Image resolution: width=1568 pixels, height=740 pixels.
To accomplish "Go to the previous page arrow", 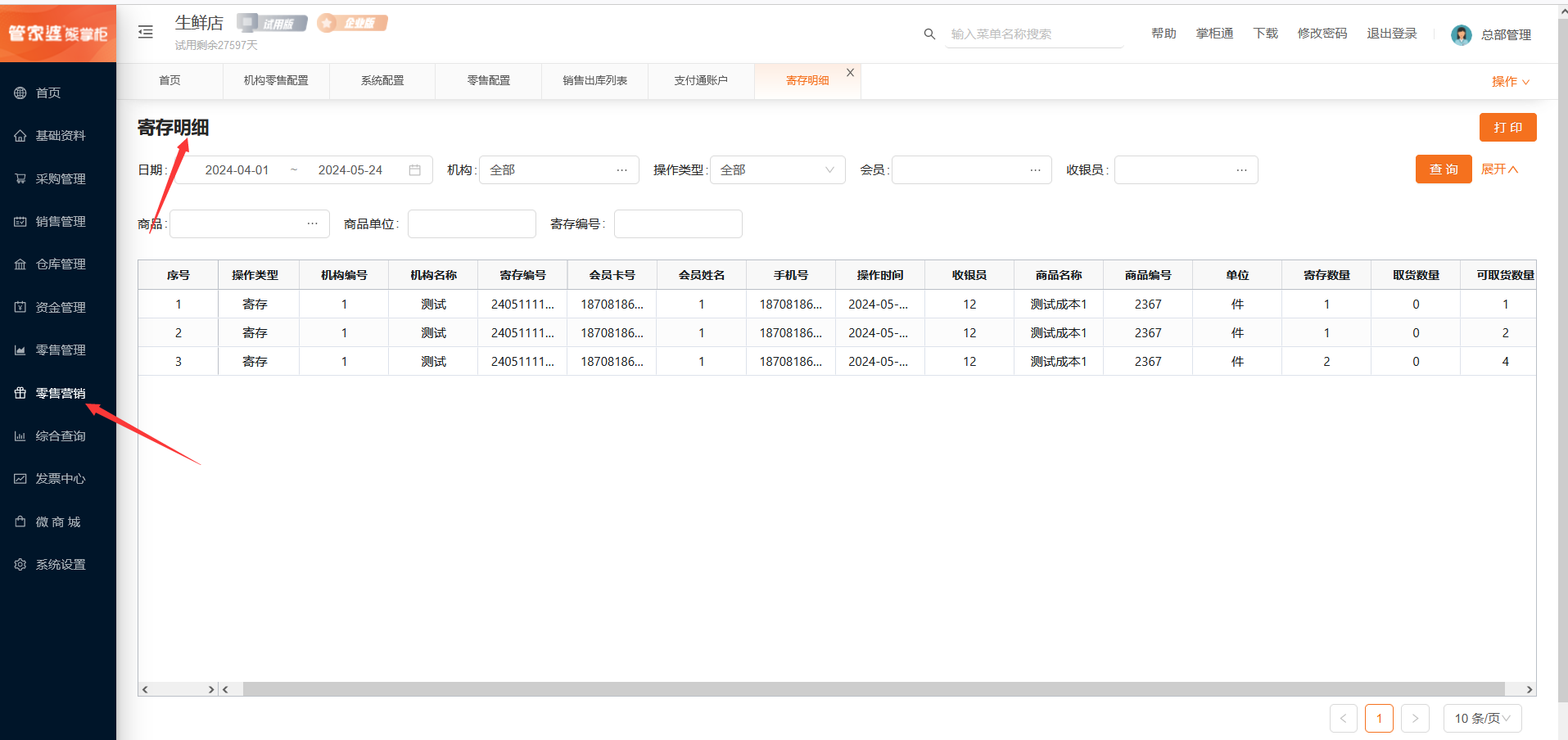I will pyautogui.click(x=1343, y=719).
